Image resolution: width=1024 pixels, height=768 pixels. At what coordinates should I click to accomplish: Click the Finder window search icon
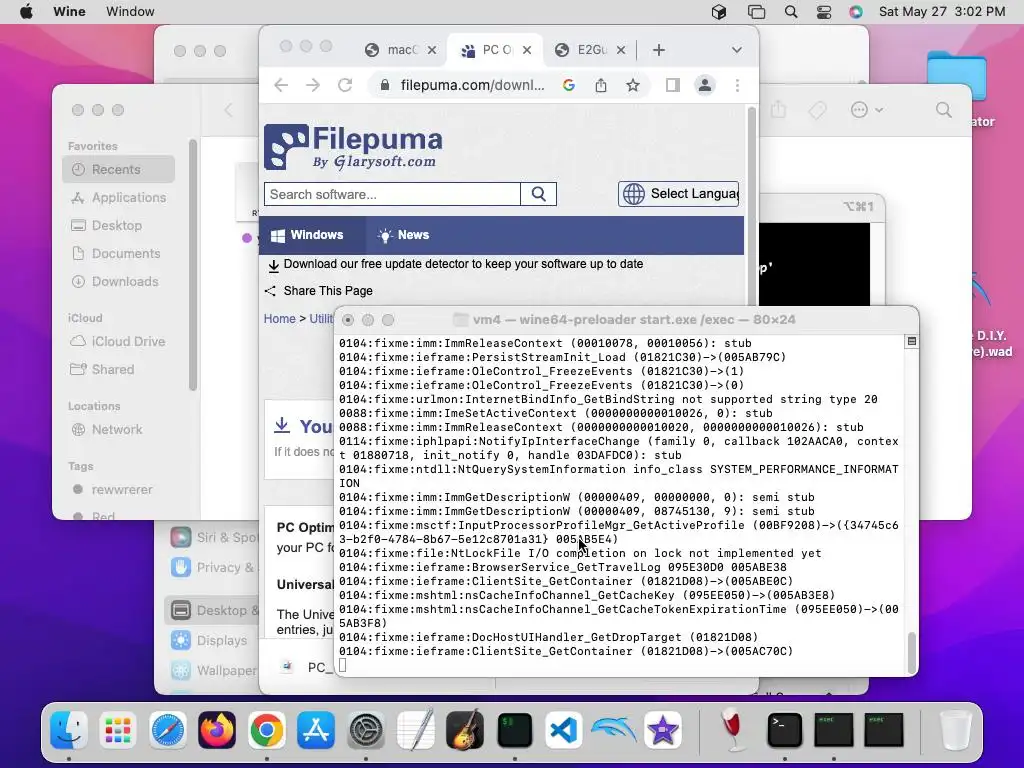[944, 110]
